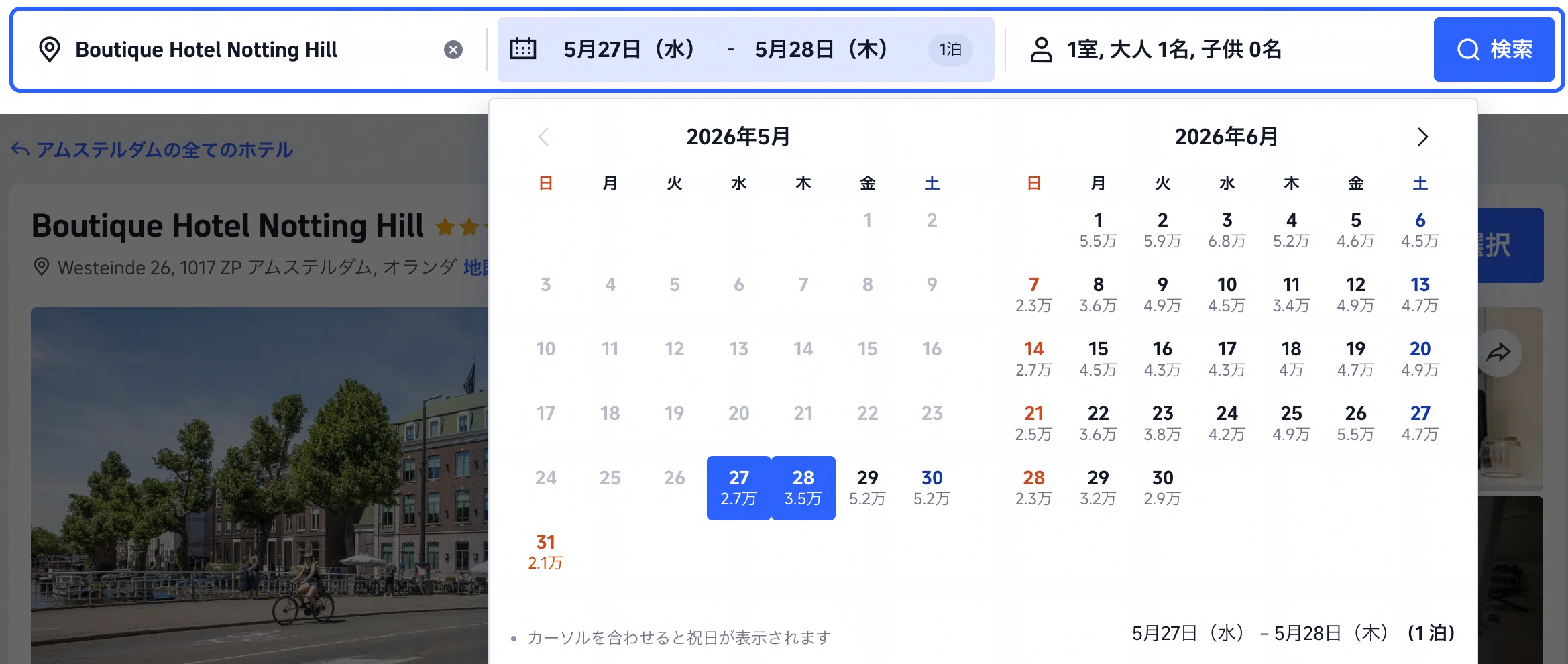Viewport: 1568px width, 664px height.
Task: Go to next month with right chevron
Action: pyautogui.click(x=1422, y=137)
